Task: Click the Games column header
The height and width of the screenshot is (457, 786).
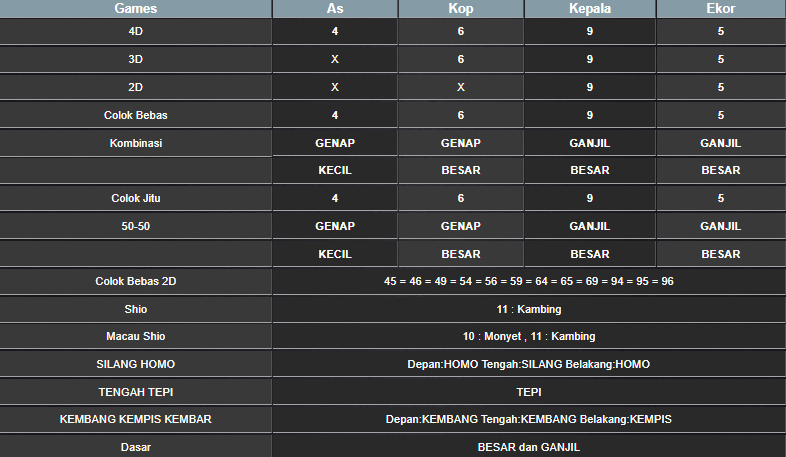Action: pos(135,9)
